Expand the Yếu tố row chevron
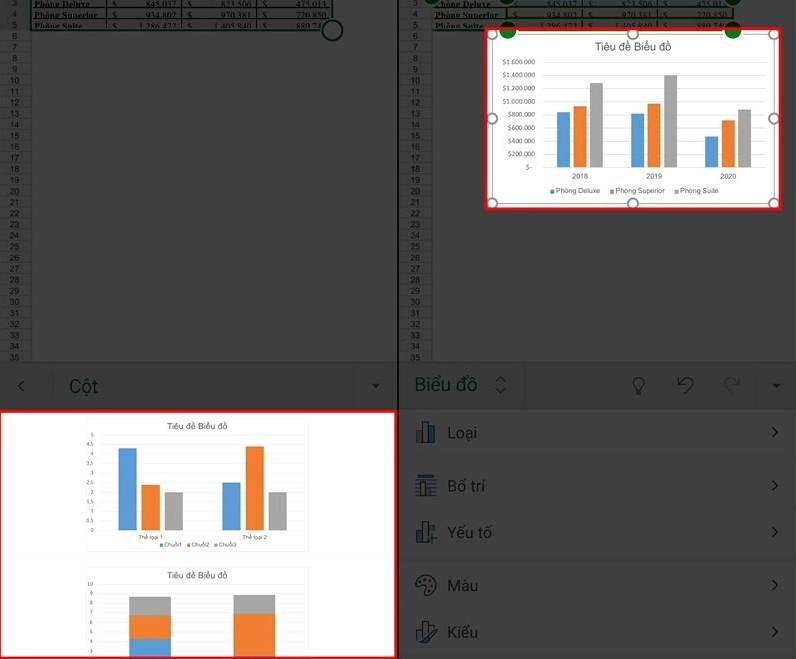Screen dimensions: 796x659 pos(775,532)
